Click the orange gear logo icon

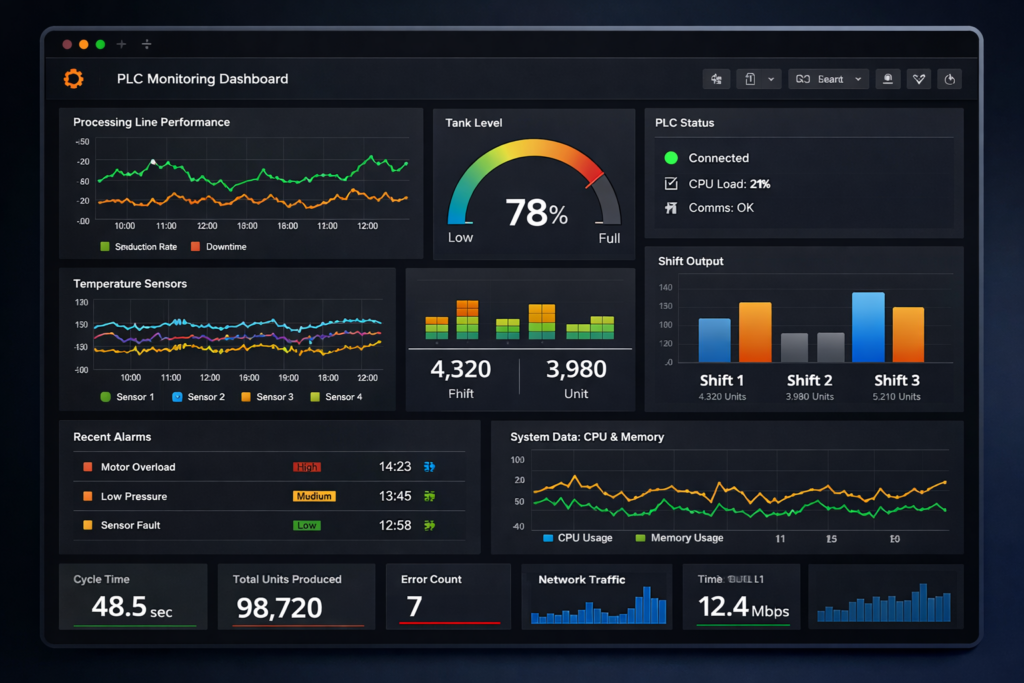(73, 78)
